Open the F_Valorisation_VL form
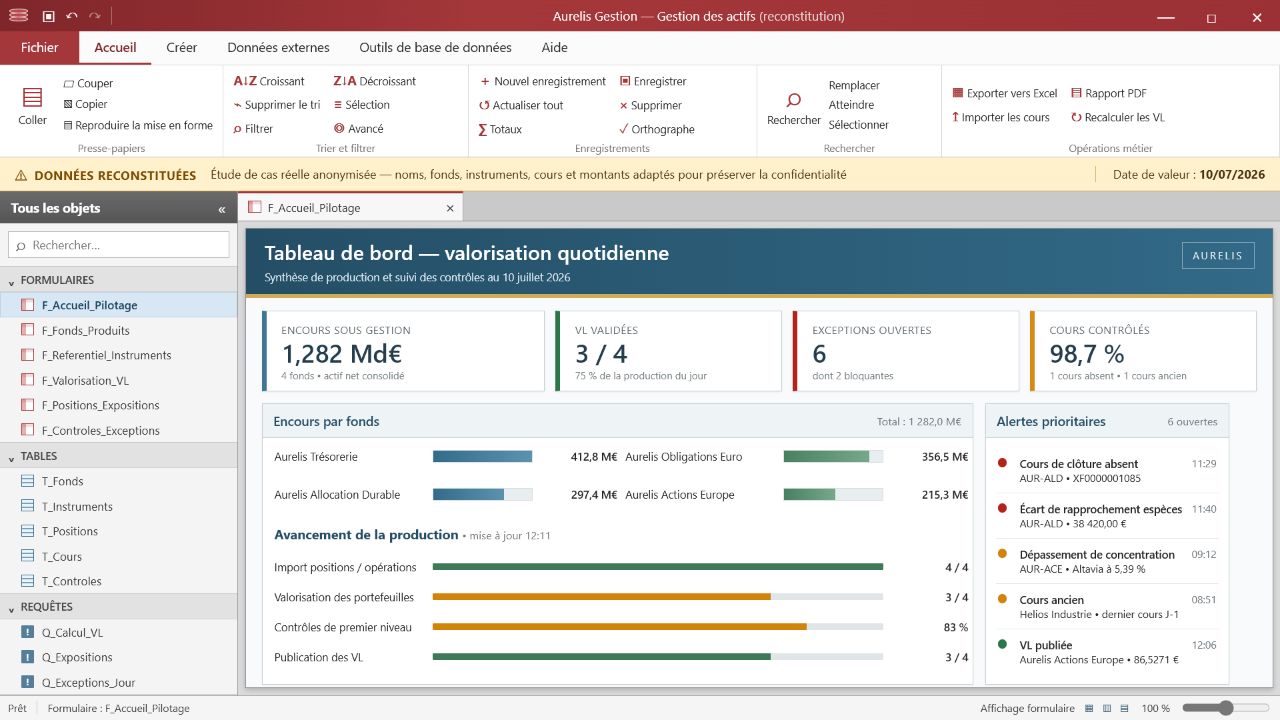The width and height of the screenshot is (1280, 720). pos(118,380)
